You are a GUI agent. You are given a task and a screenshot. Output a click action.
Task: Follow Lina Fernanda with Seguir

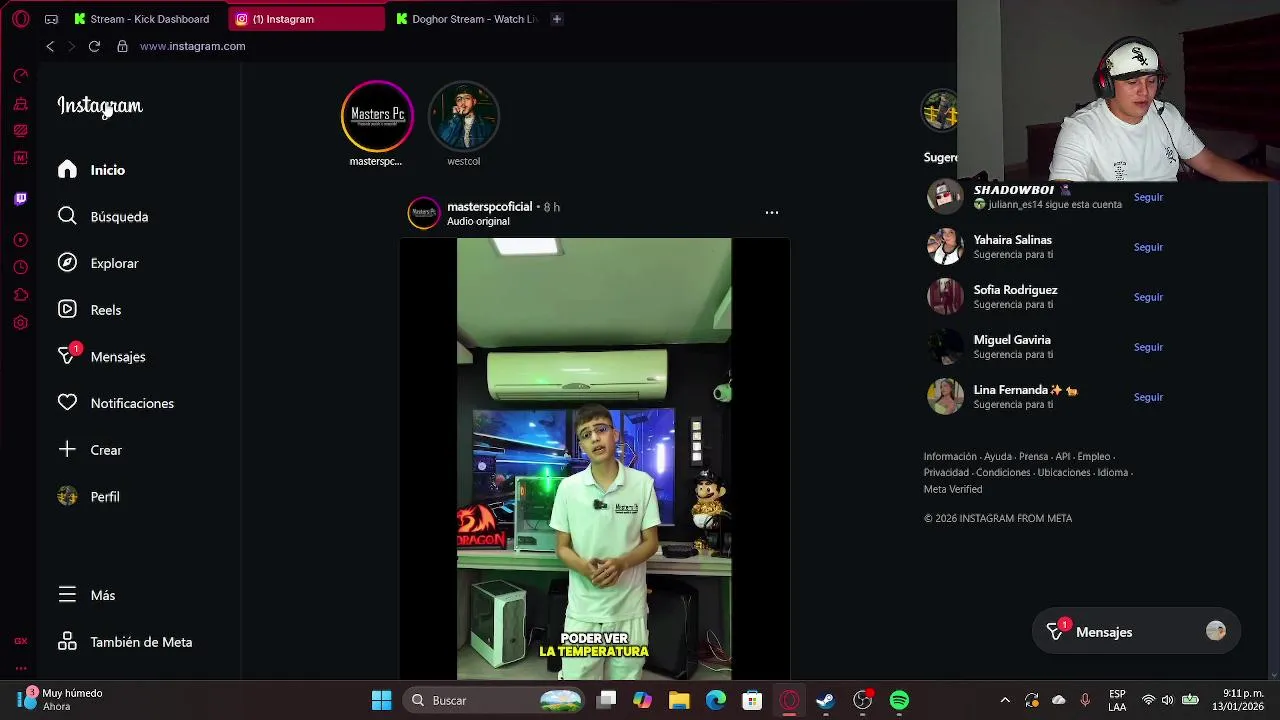click(x=1148, y=397)
